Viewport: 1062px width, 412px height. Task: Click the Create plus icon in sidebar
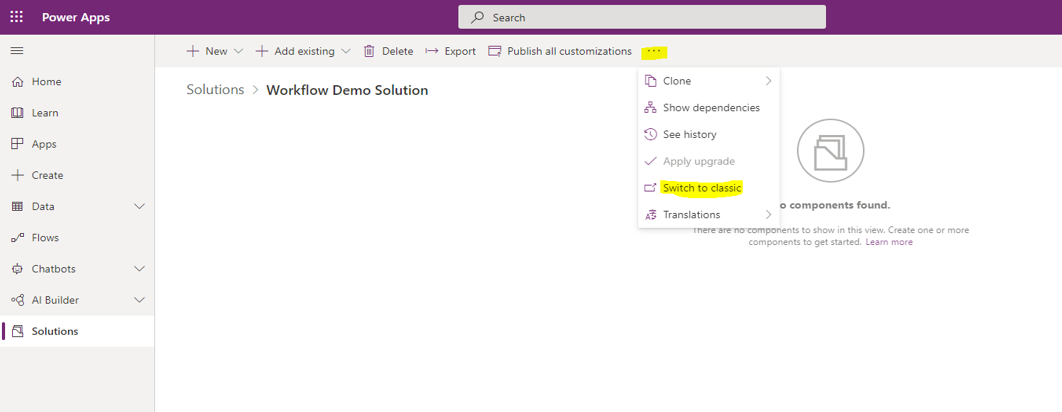click(18, 175)
